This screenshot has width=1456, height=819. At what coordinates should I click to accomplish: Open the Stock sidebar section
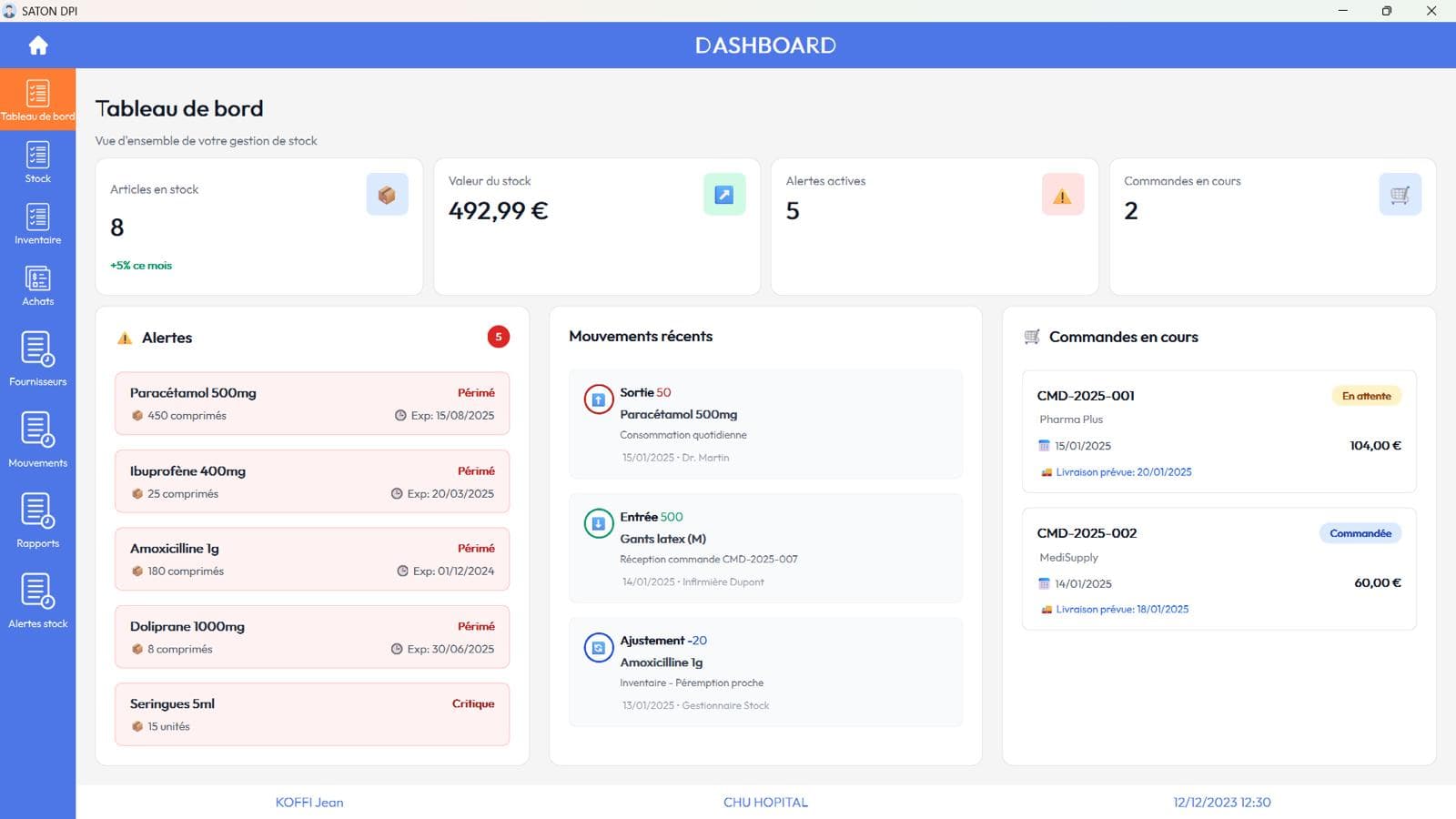[x=37, y=163]
